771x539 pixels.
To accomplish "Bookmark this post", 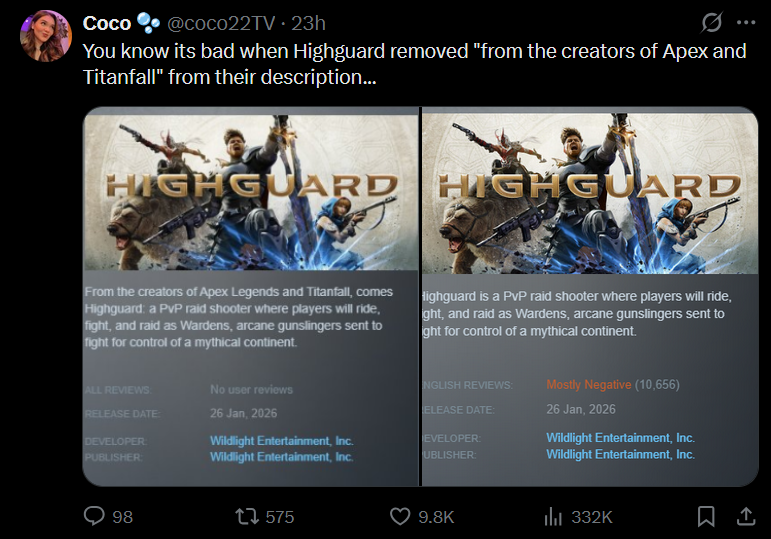I will pos(706,516).
